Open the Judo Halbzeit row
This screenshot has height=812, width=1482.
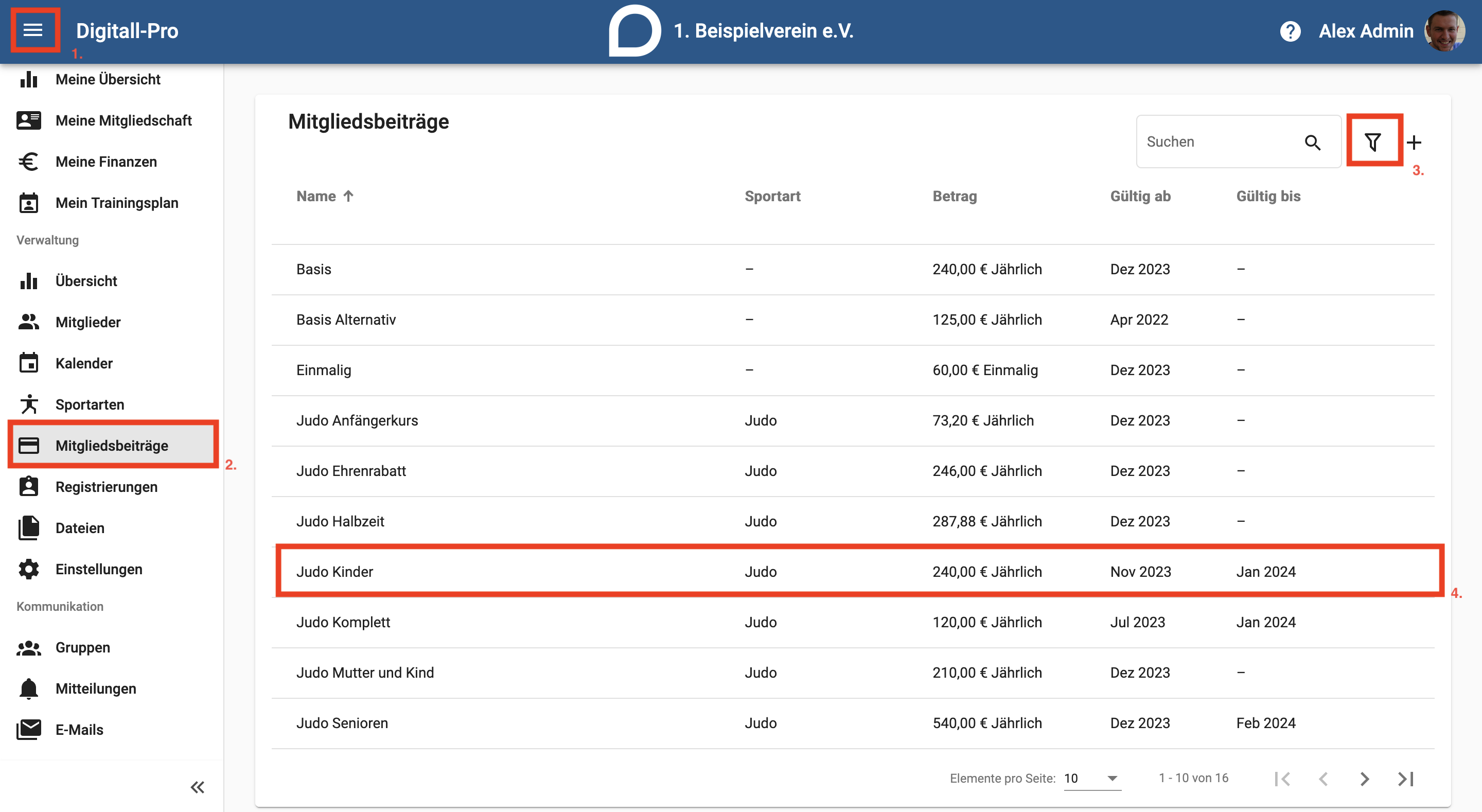tap(853, 521)
